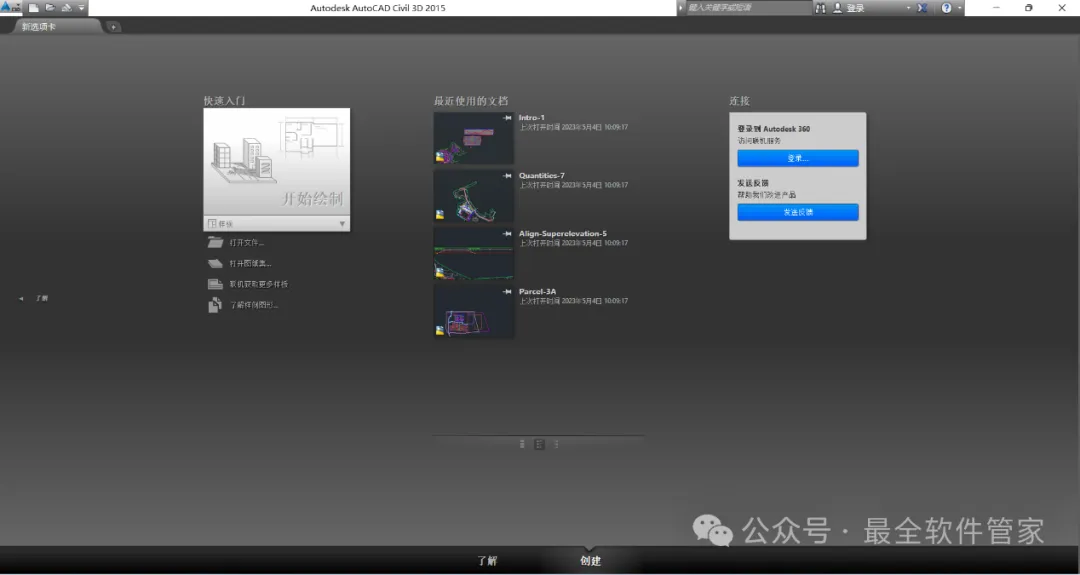Screen dimensions: 1080x575
Task: Switch recent documents to third view-mode icon
Action: click(557, 444)
